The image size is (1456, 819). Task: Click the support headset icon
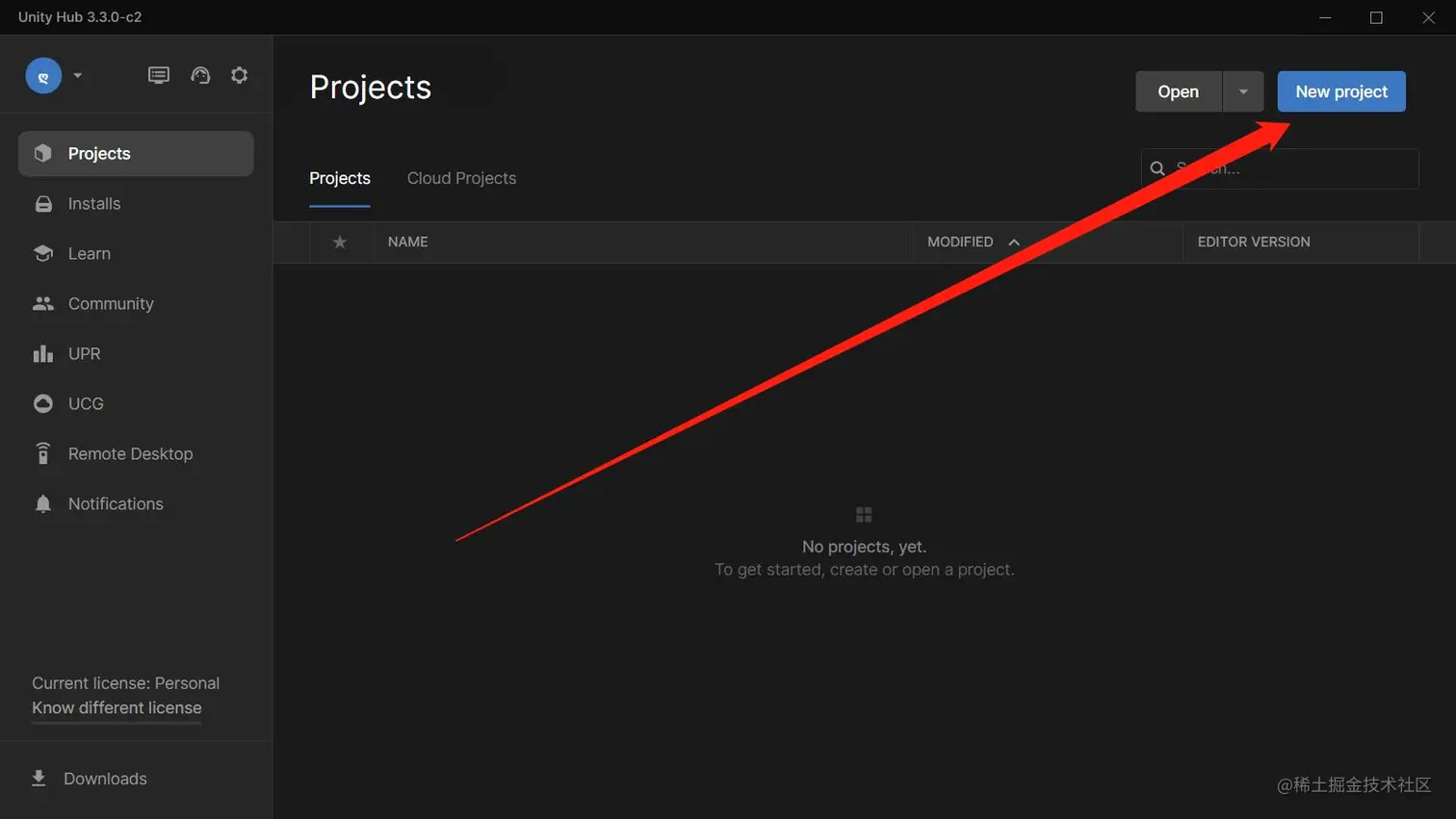point(200,74)
